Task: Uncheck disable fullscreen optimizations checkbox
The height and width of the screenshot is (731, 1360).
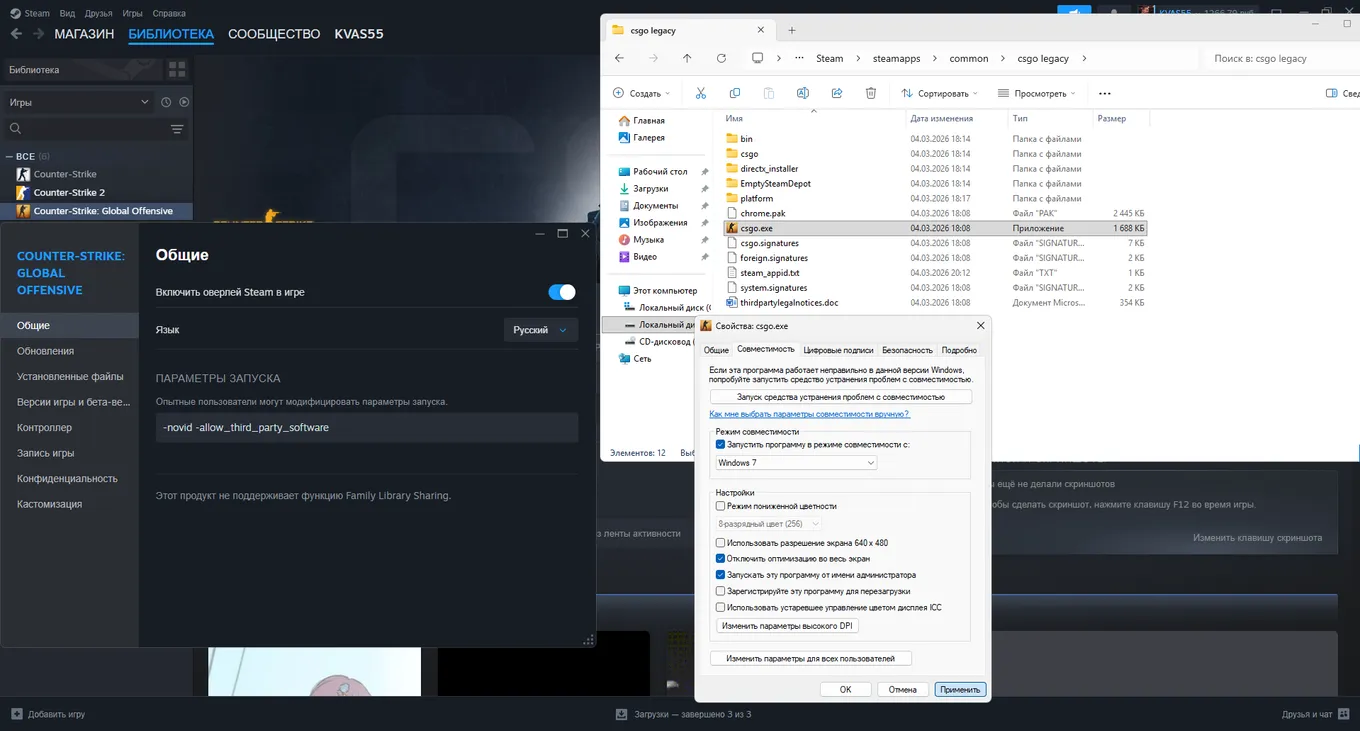Action: [x=721, y=559]
